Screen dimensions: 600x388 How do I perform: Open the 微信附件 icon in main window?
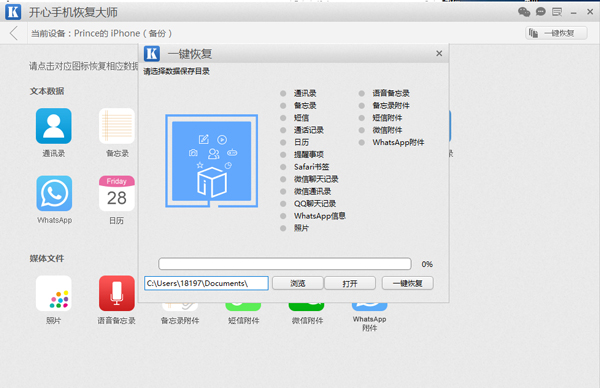click(x=307, y=307)
